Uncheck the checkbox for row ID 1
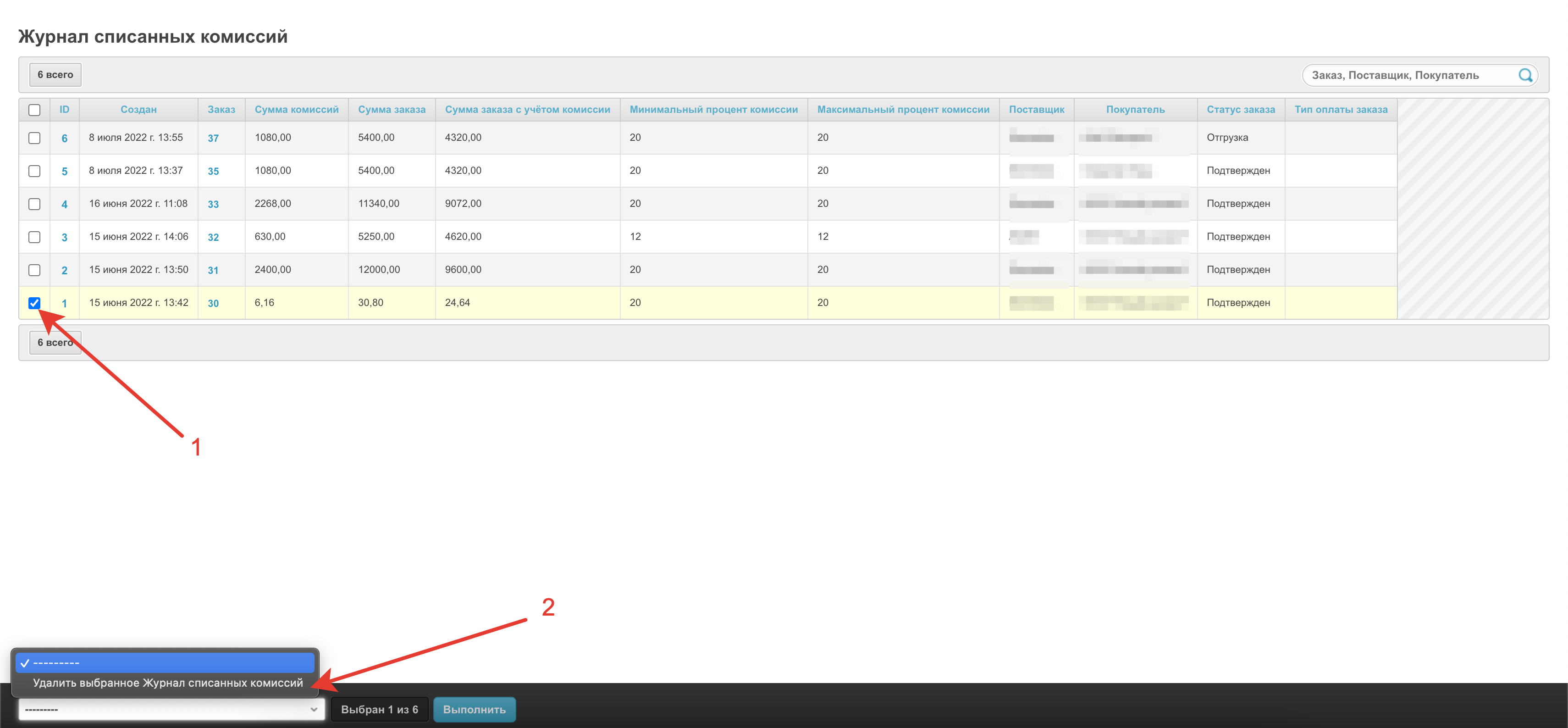 pos(35,303)
